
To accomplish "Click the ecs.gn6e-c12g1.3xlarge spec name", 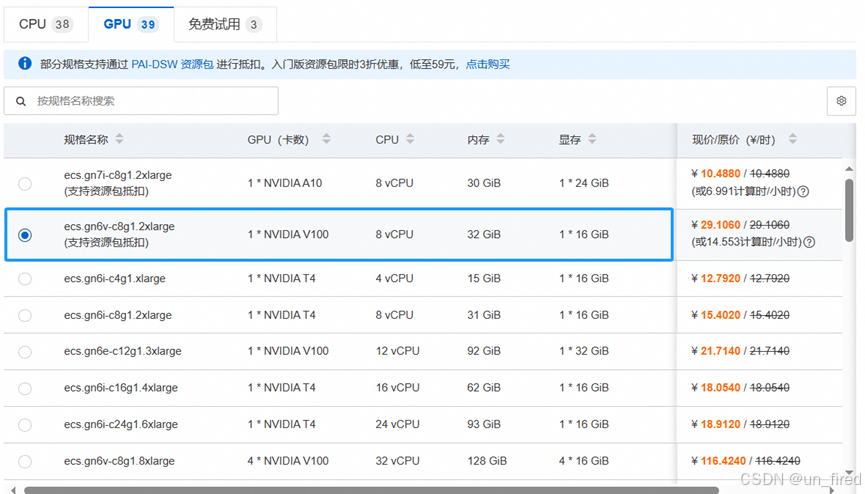I will [x=122, y=351].
